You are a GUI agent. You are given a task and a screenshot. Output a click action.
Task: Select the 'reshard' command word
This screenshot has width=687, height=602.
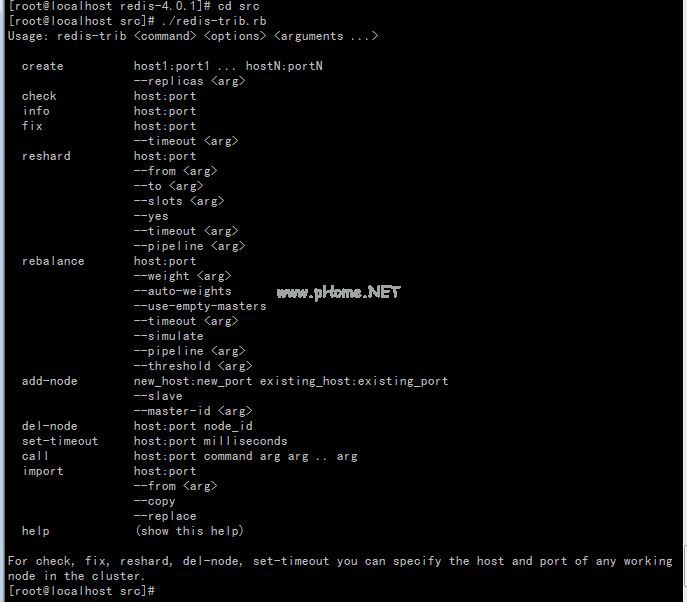[46, 156]
